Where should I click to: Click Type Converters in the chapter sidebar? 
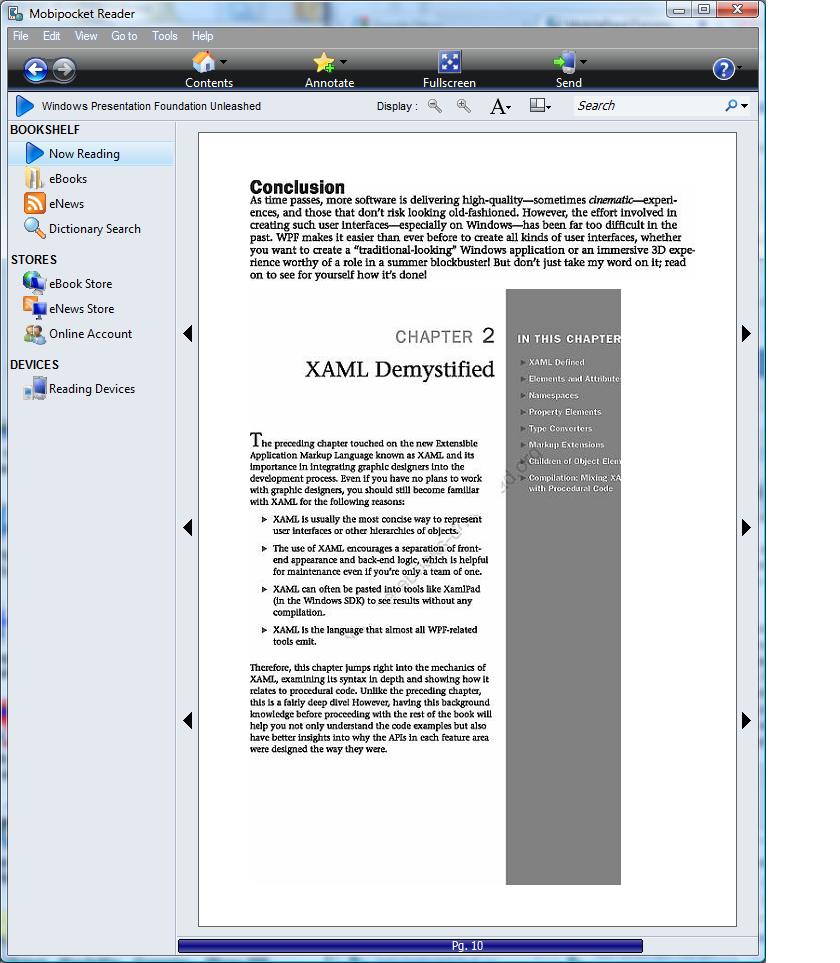(x=560, y=429)
